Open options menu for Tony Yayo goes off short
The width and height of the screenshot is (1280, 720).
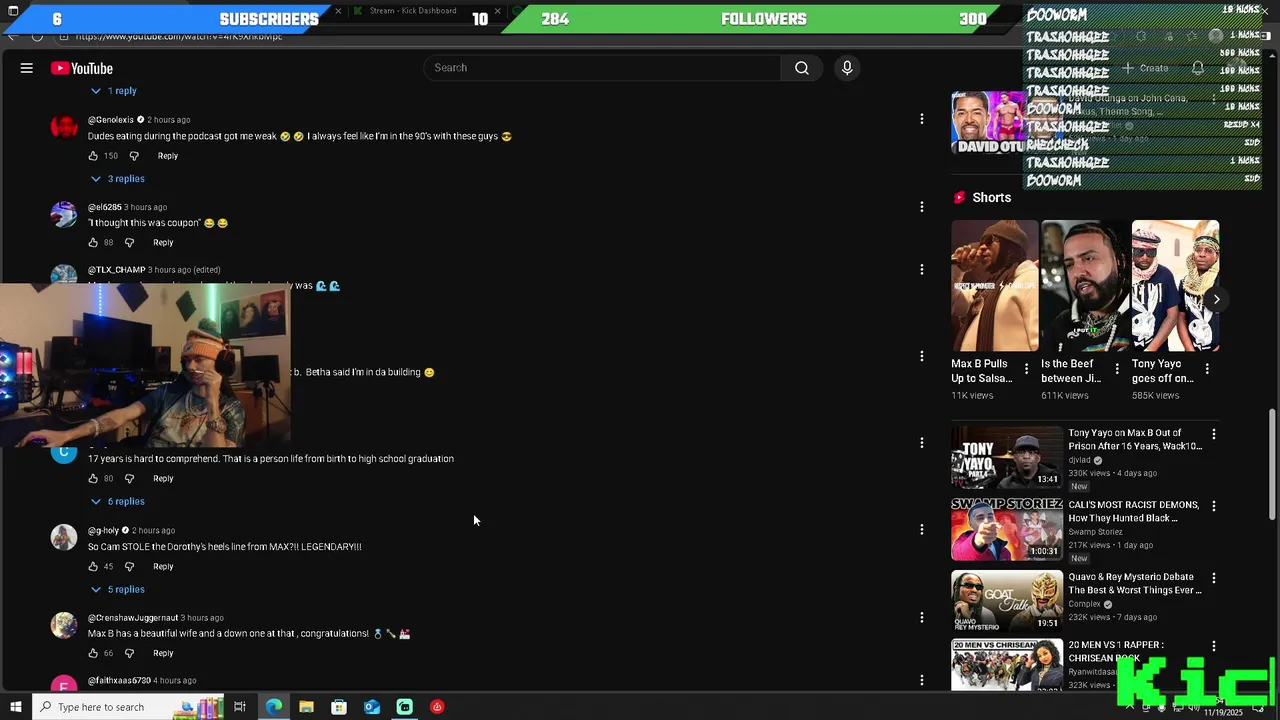pos(1207,369)
